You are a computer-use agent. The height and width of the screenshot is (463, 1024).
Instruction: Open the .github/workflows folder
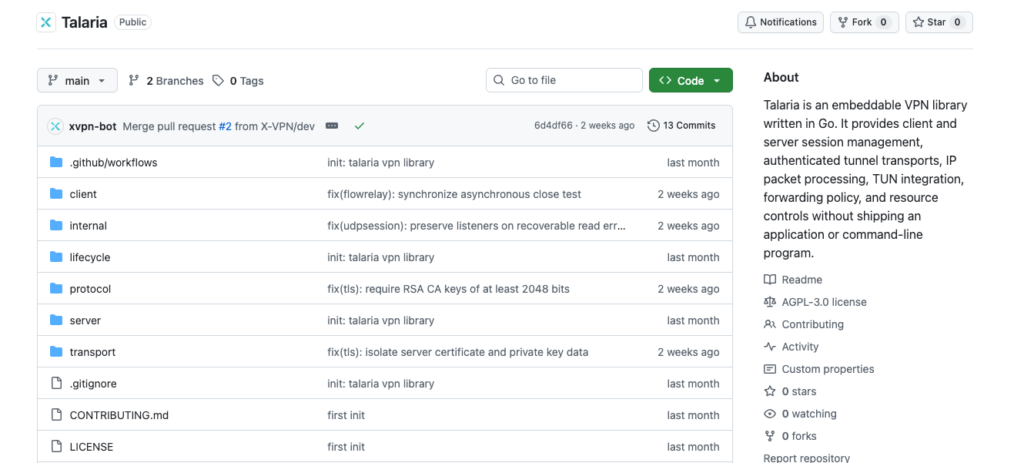click(113, 163)
